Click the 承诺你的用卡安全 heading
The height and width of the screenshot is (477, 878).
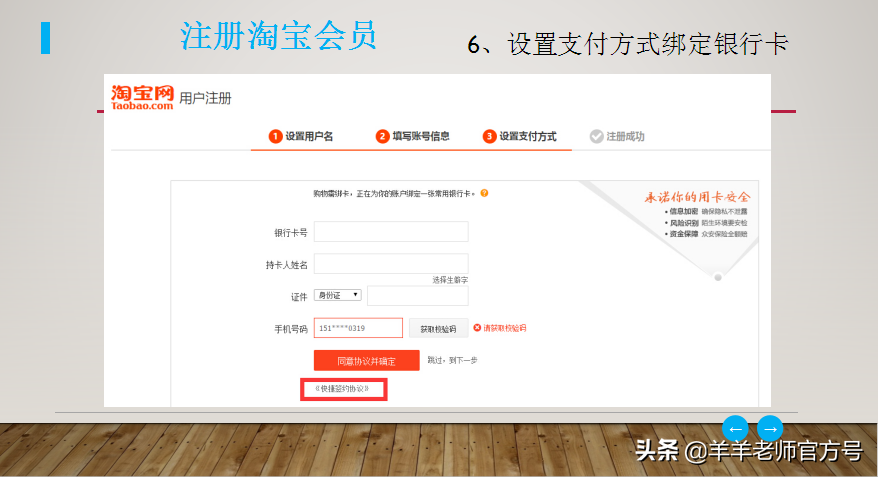click(x=697, y=197)
